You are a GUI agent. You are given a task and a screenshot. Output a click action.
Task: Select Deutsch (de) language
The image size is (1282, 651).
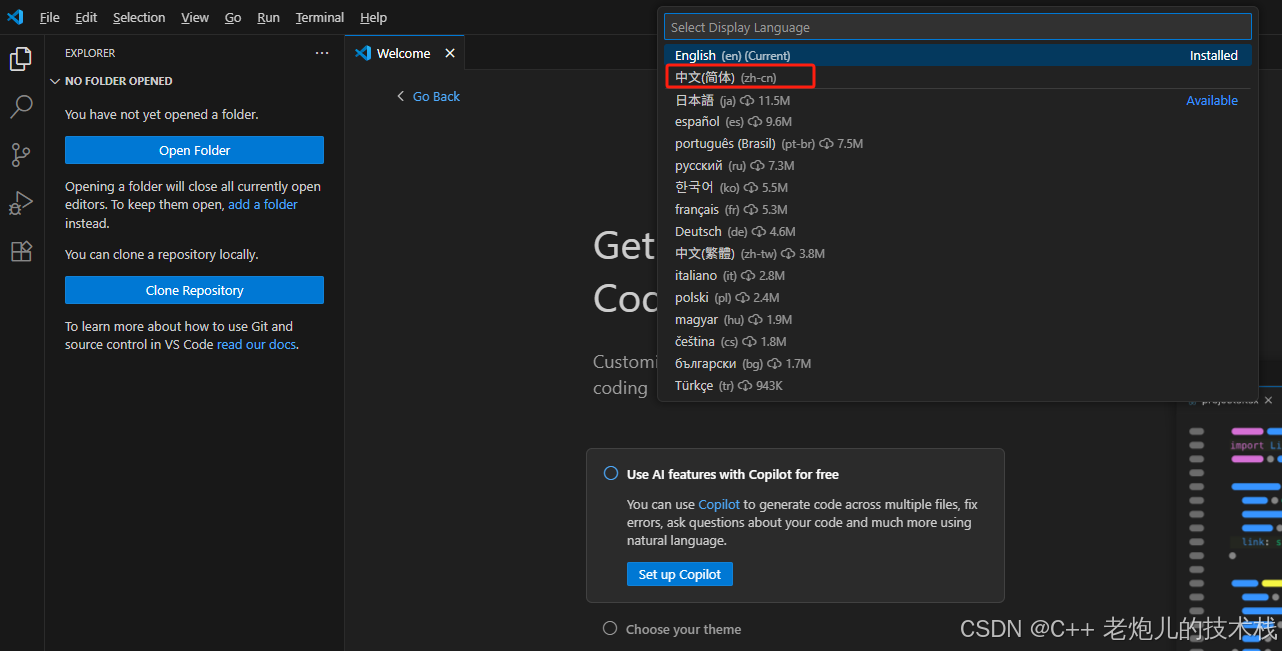(x=958, y=232)
